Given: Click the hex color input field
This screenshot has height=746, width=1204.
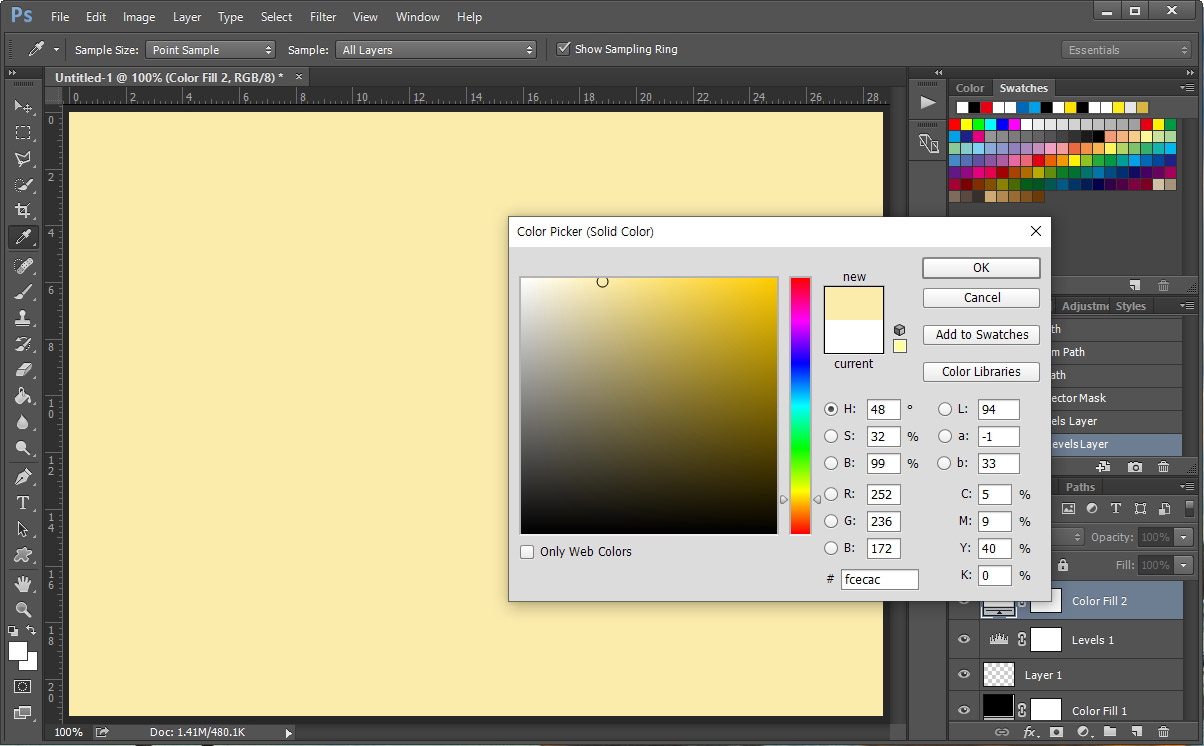Looking at the screenshot, I should click(879, 579).
